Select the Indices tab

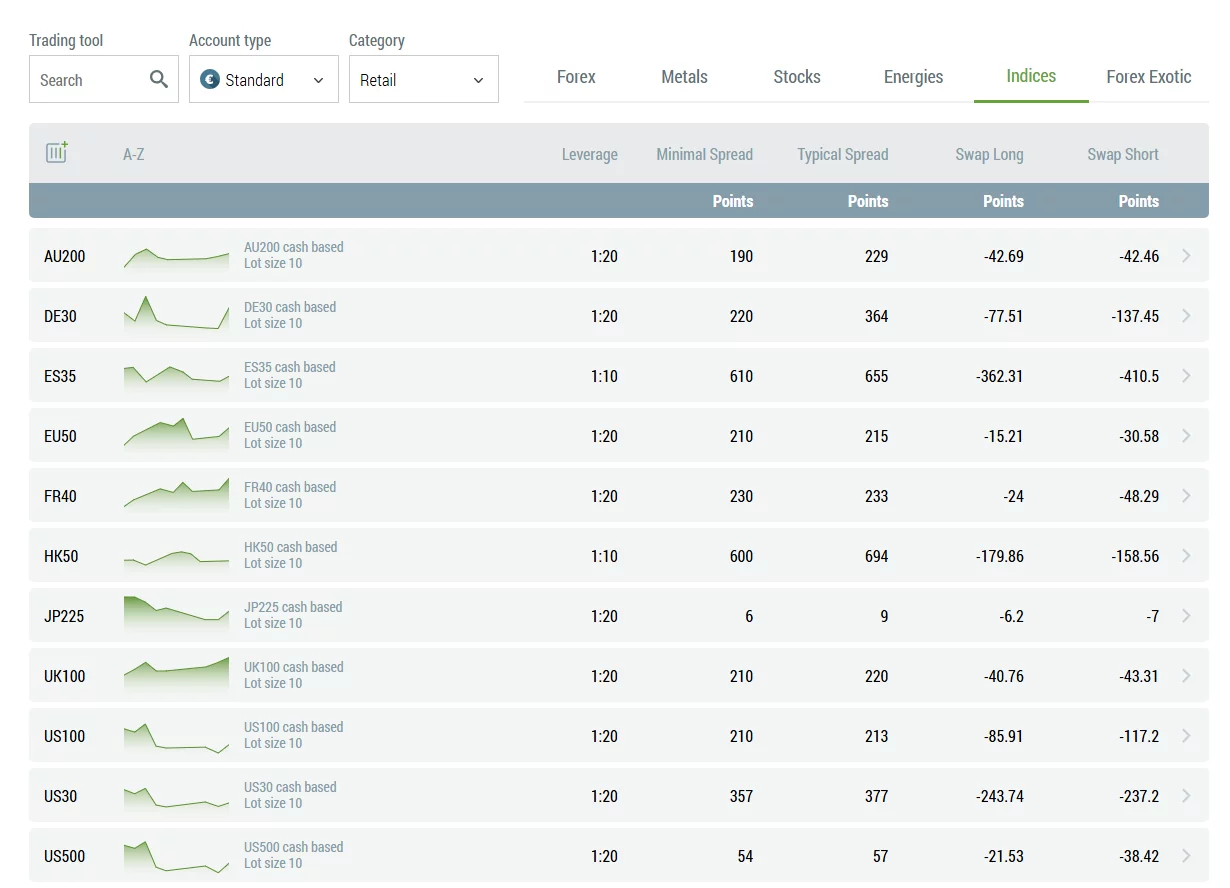coord(1031,76)
